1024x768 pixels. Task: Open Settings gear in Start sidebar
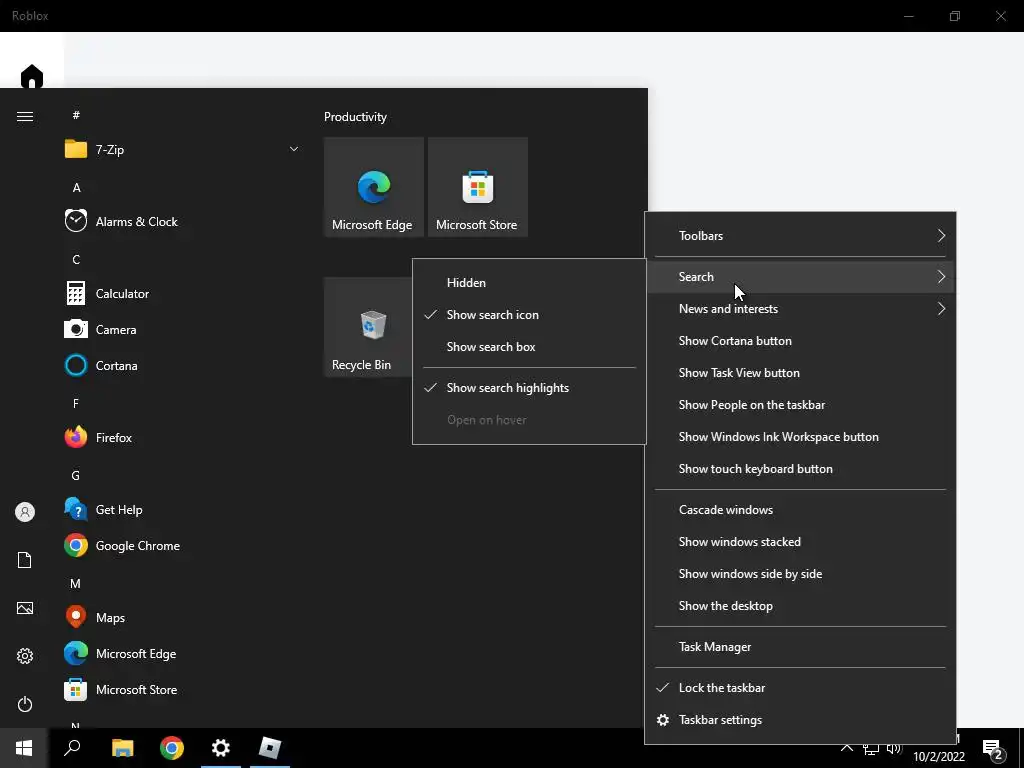point(25,656)
